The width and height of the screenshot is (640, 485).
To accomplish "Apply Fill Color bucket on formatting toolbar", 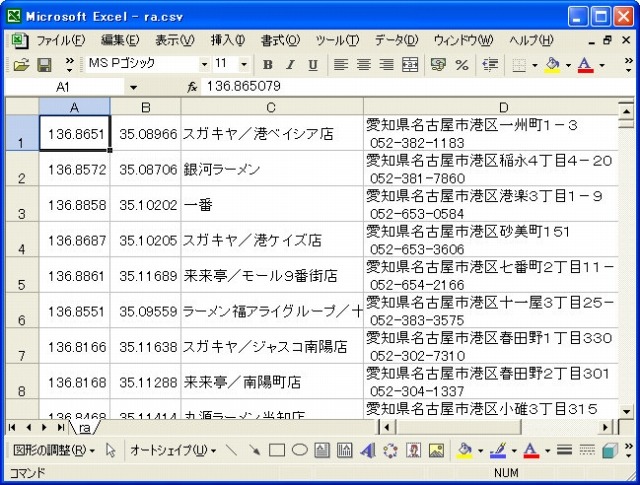I will [552, 65].
